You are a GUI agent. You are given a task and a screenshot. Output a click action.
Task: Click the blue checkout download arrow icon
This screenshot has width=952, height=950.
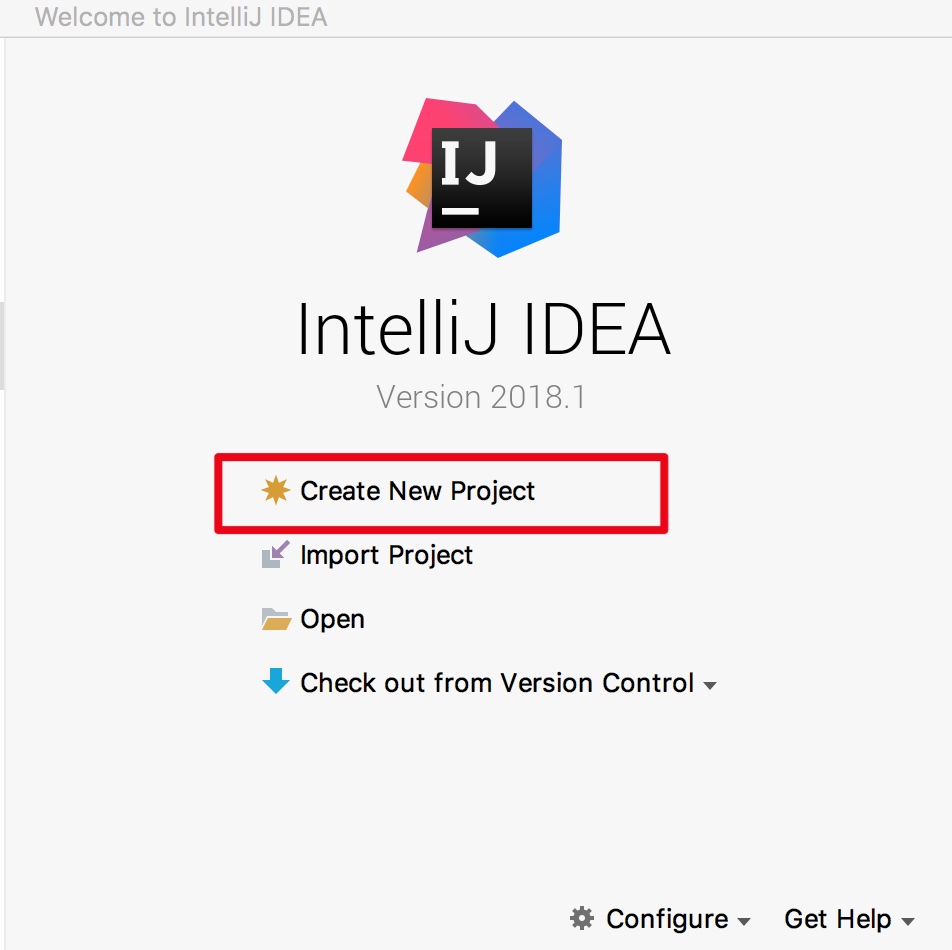tap(276, 681)
